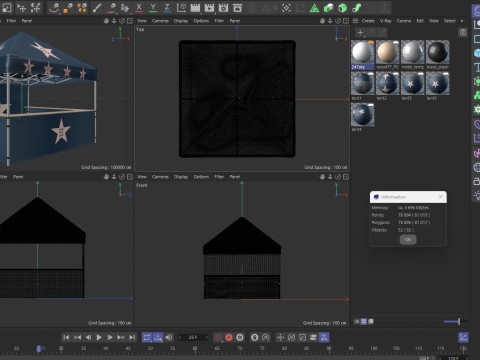Click the pan hand icon in Front viewport header
The height and width of the screenshot is (360, 480).
click(x=322, y=177)
